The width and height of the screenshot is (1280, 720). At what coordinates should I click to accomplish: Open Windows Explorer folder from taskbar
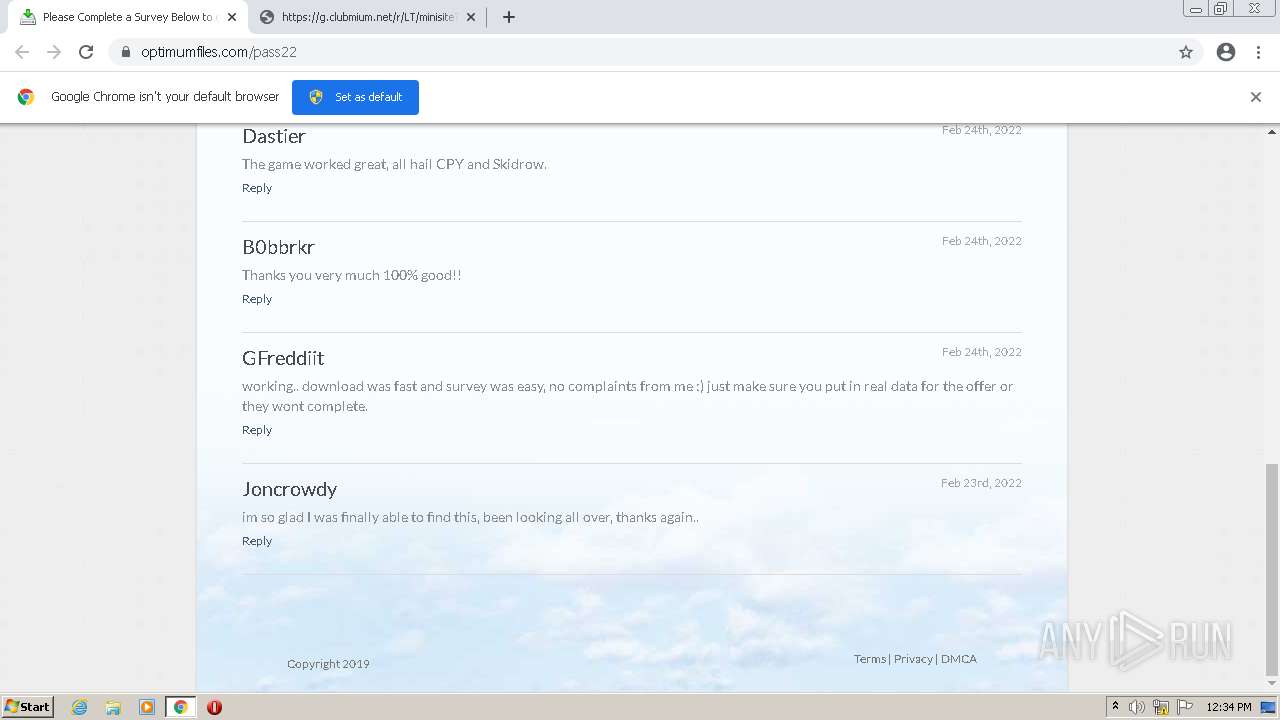[x=113, y=707]
